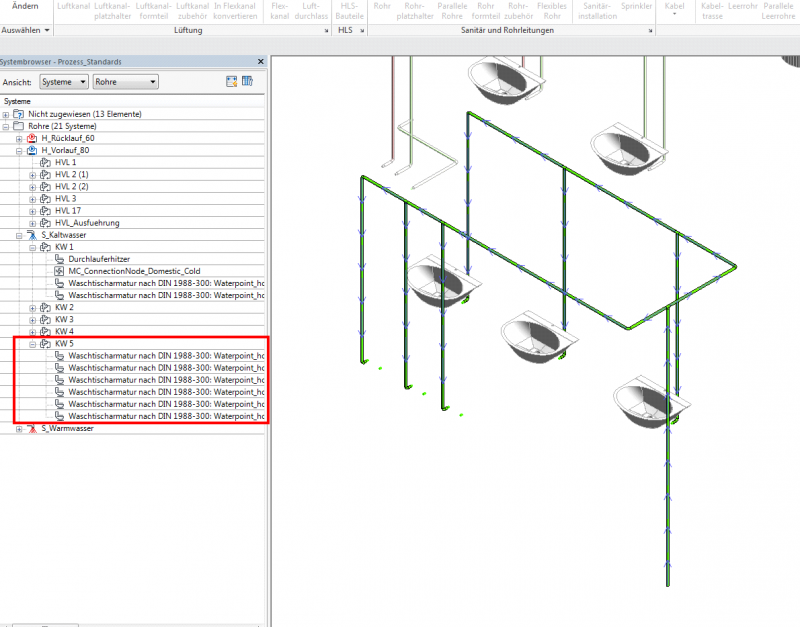Image resolution: width=800 pixels, height=627 pixels.
Task: Close the Systembrowser panel
Action: click(261, 62)
